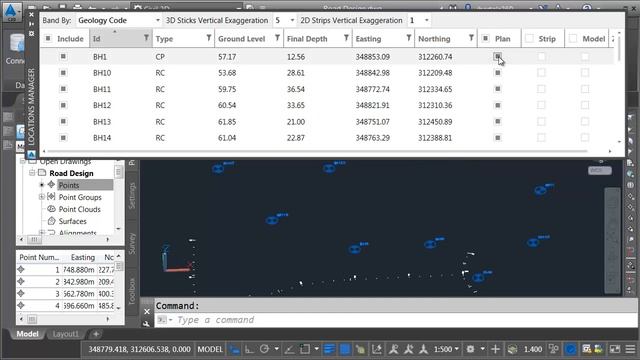Open the annotation scale 1:500 dropdown
The image size is (640, 360).
pyautogui.click(x=446, y=349)
